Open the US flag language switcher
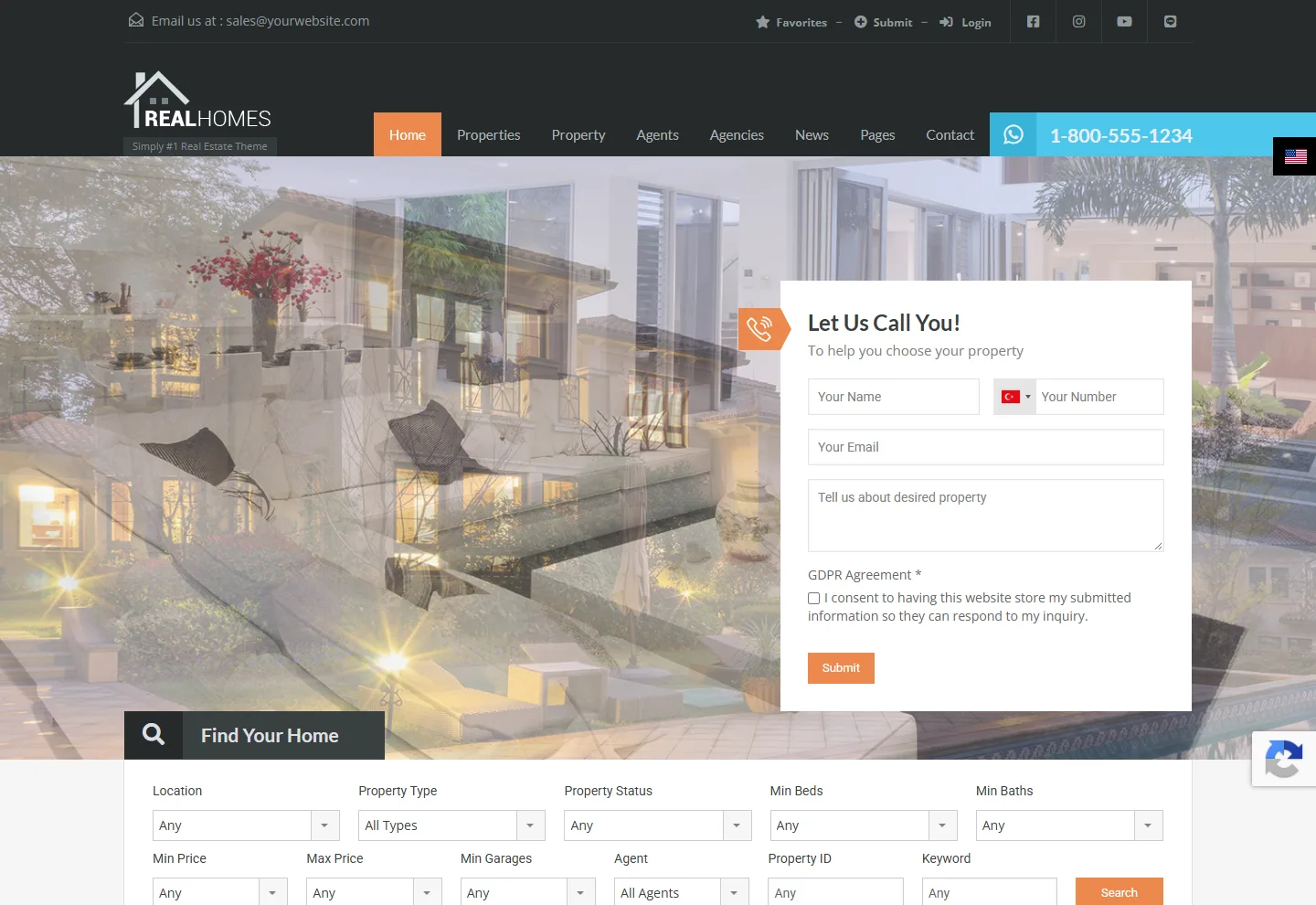The width and height of the screenshot is (1316, 905). coord(1296,156)
